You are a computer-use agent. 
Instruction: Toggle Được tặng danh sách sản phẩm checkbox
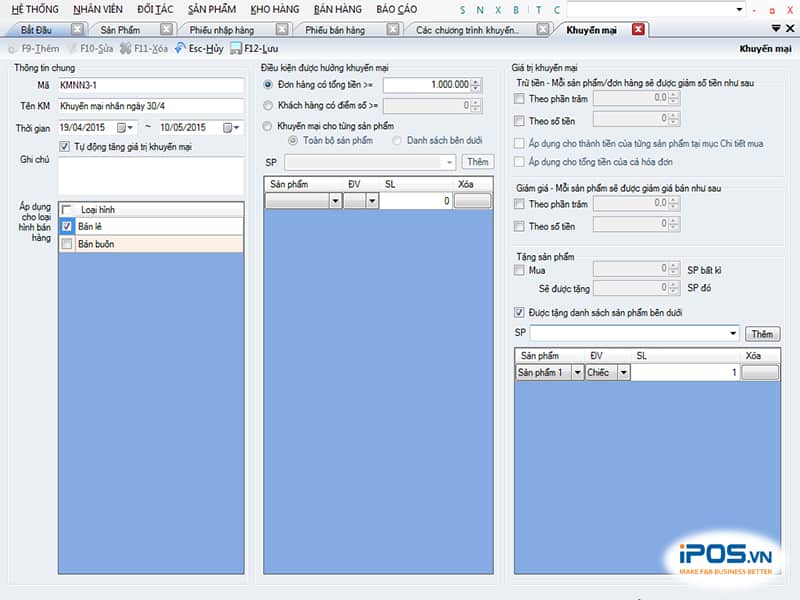click(x=518, y=312)
